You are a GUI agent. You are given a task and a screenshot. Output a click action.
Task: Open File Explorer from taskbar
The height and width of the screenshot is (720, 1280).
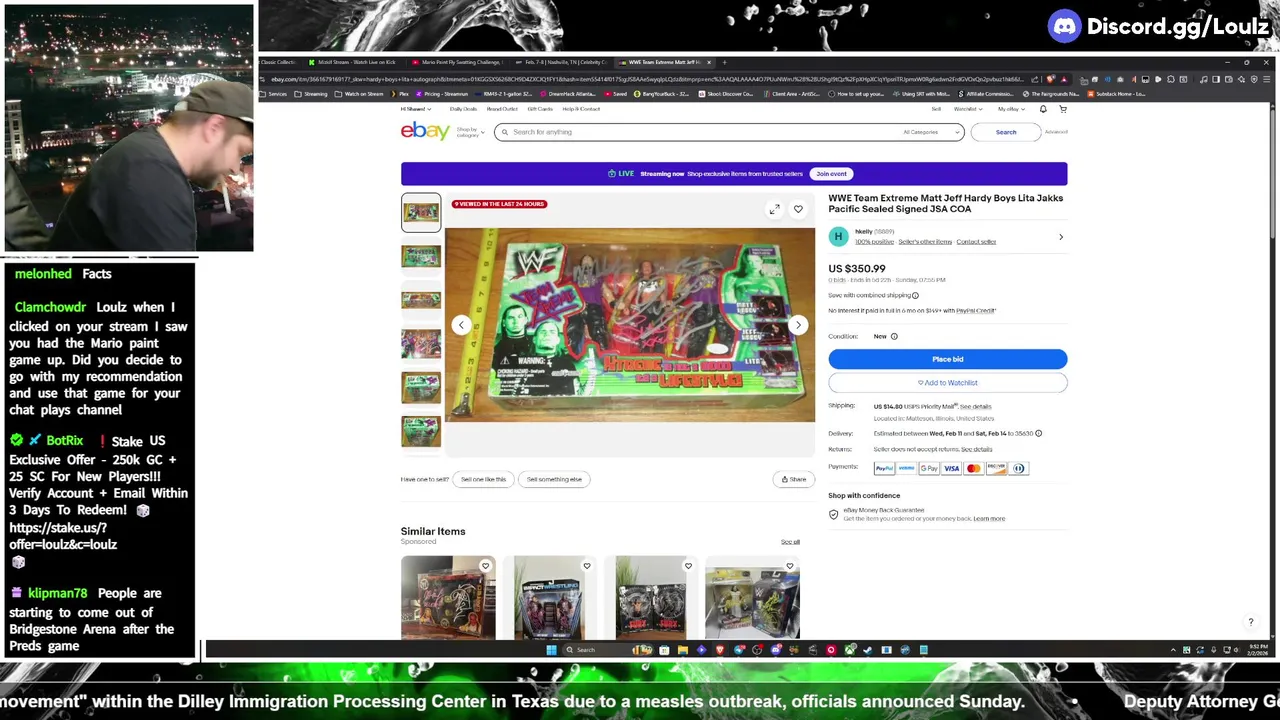(682, 650)
